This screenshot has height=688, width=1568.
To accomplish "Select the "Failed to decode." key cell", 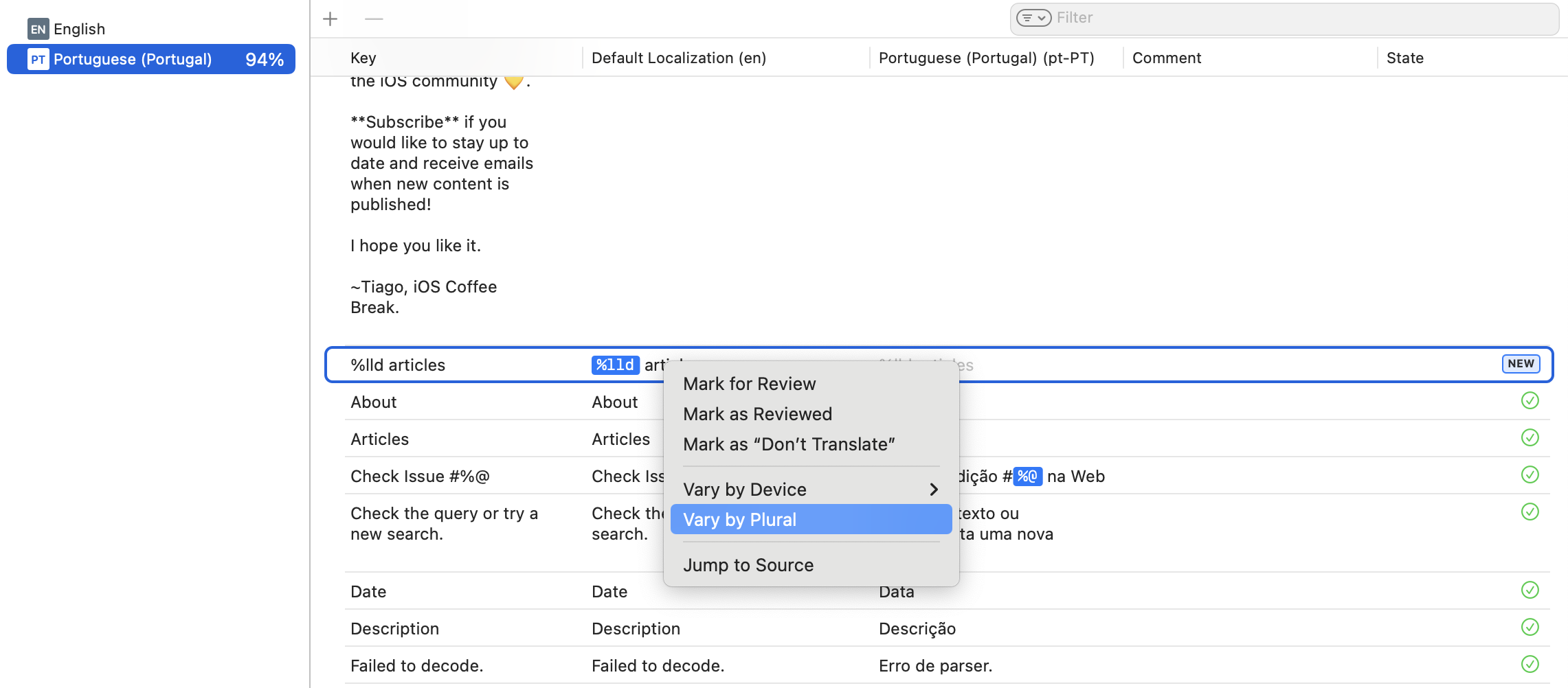I will [x=416, y=666].
